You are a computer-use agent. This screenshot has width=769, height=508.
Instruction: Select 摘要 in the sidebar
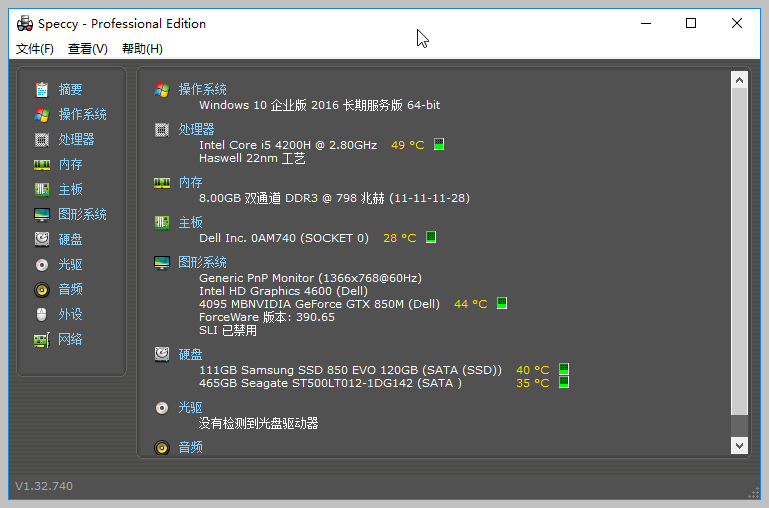[x=70, y=89]
